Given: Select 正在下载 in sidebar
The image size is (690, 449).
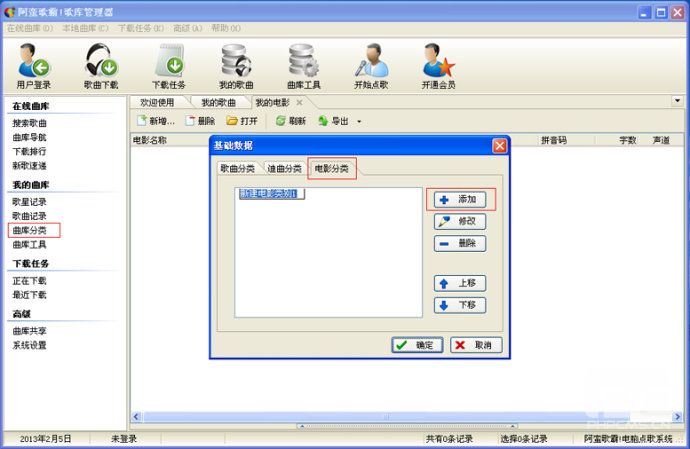Looking at the screenshot, I should click(x=29, y=281).
